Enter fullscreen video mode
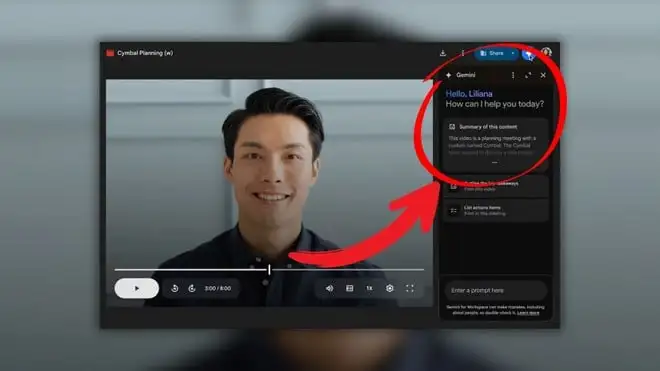Viewport: 660px width, 371px height. coord(410,288)
